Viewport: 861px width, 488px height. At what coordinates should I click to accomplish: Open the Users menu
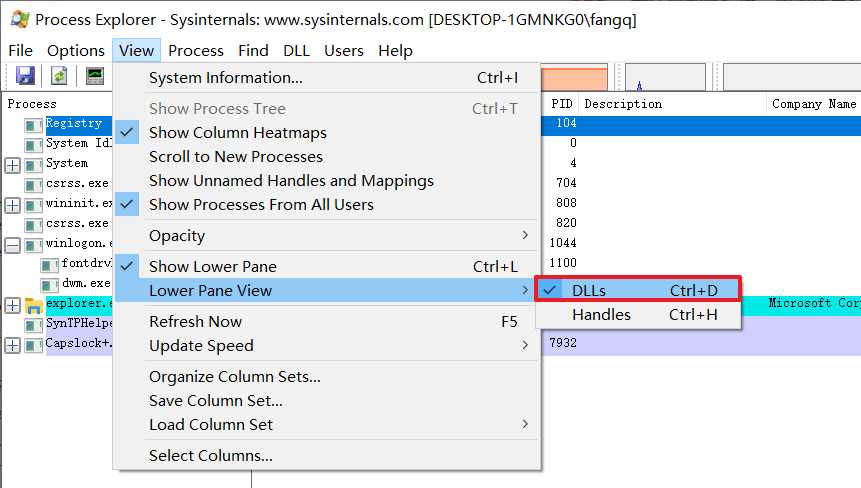pyautogui.click(x=344, y=51)
